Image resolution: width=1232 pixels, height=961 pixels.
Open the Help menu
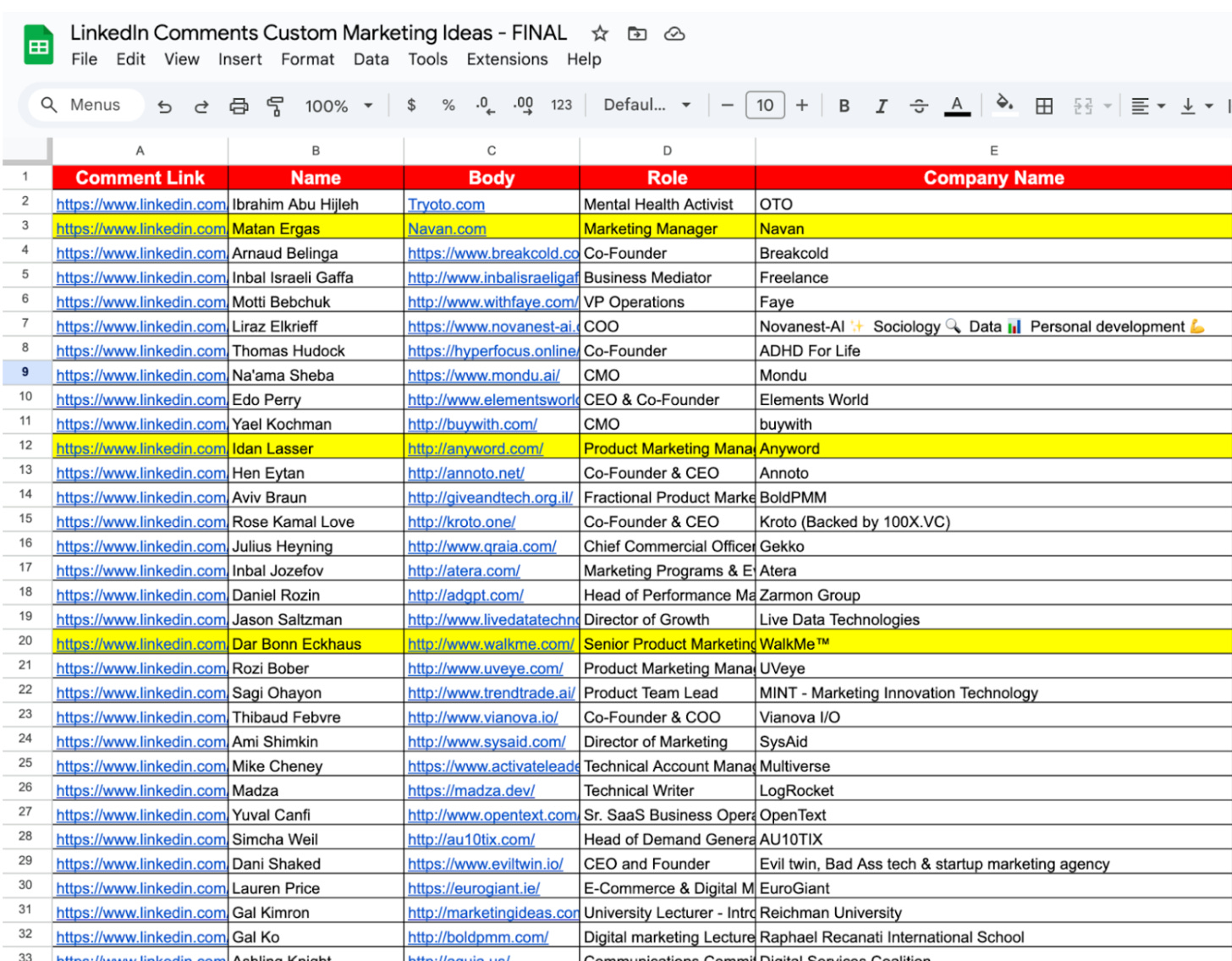584,59
